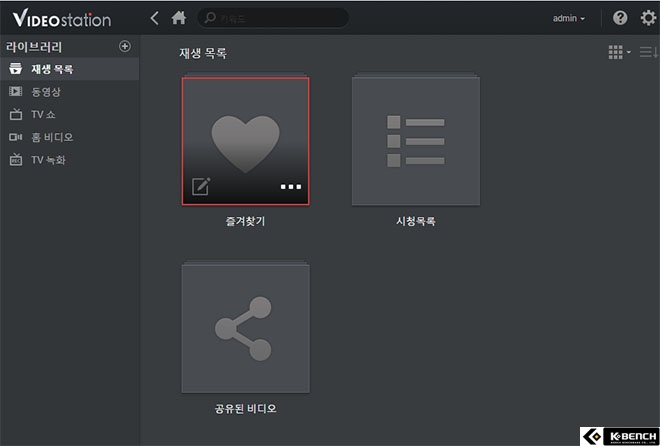Image resolution: width=660 pixels, height=446 pixels.
Task: Click the 라이브러리 header
Action: 34,47
